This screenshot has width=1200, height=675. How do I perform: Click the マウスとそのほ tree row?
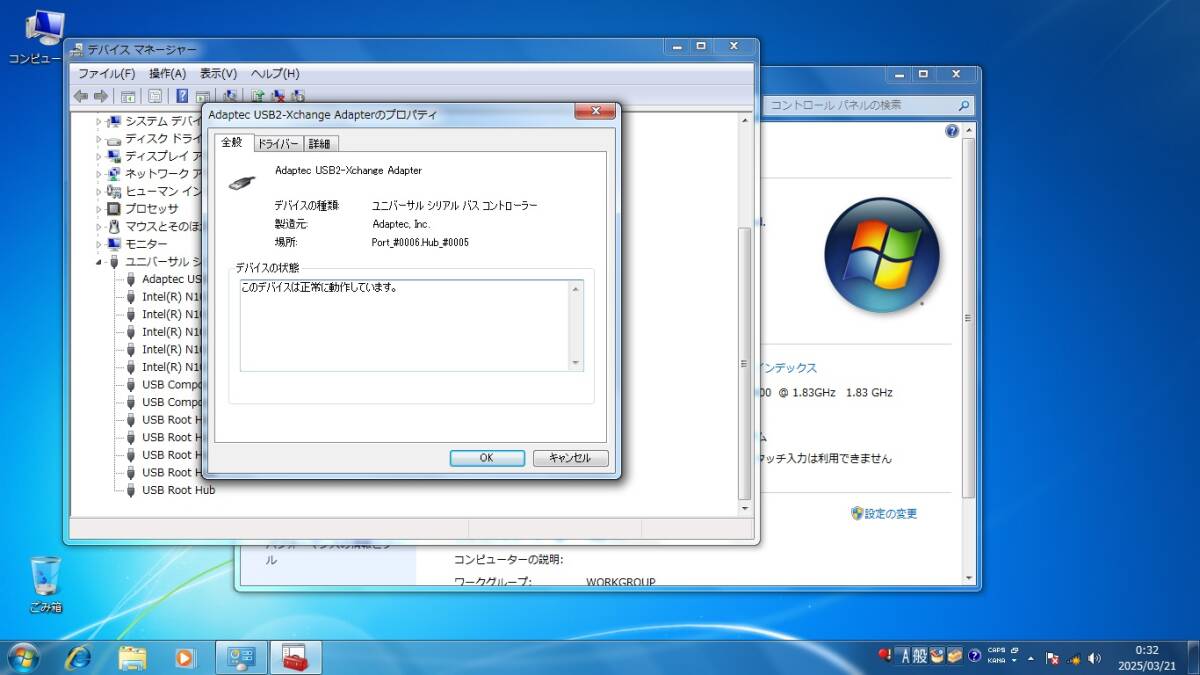[x=163, y=226]
